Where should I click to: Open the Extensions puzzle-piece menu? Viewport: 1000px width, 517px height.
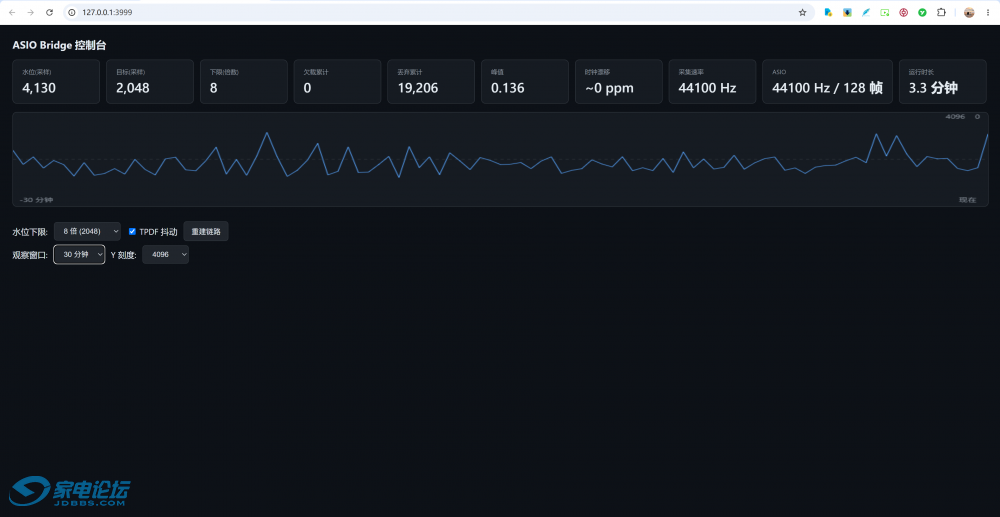pyautogui.click(x=941, y=12)
